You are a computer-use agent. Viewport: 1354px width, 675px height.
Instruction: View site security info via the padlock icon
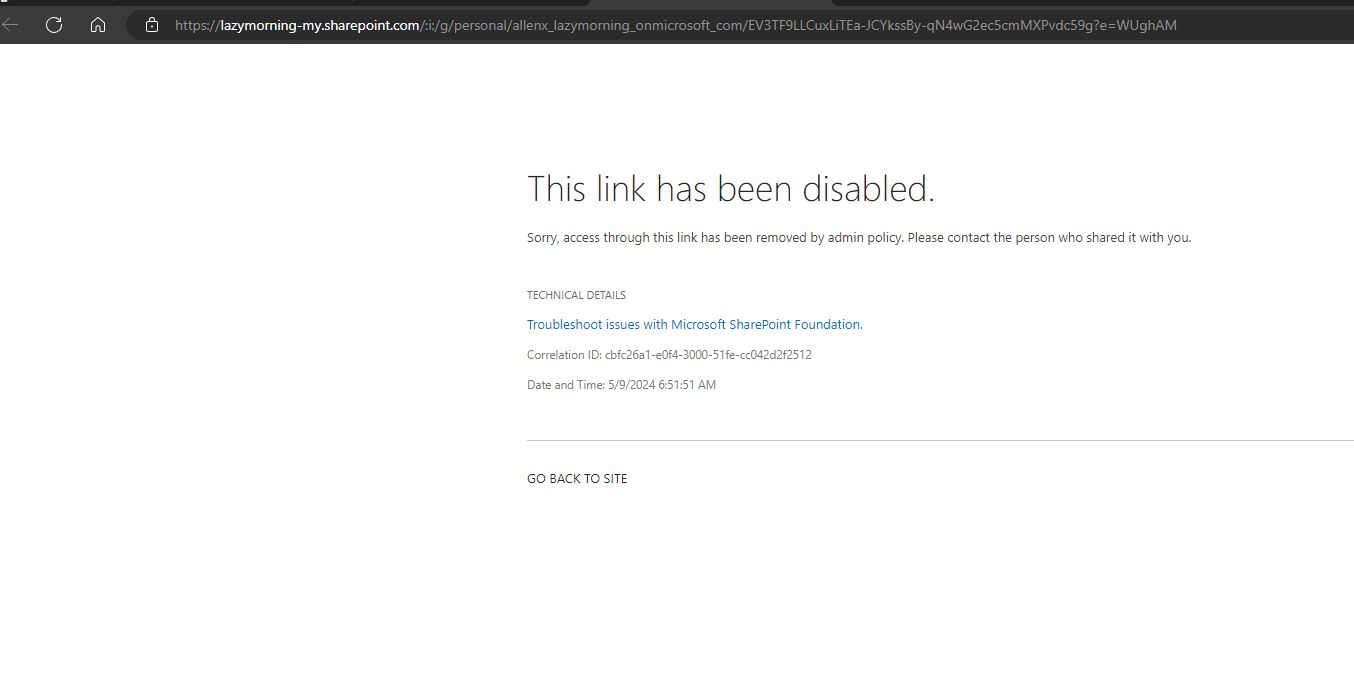click(151, 25)
